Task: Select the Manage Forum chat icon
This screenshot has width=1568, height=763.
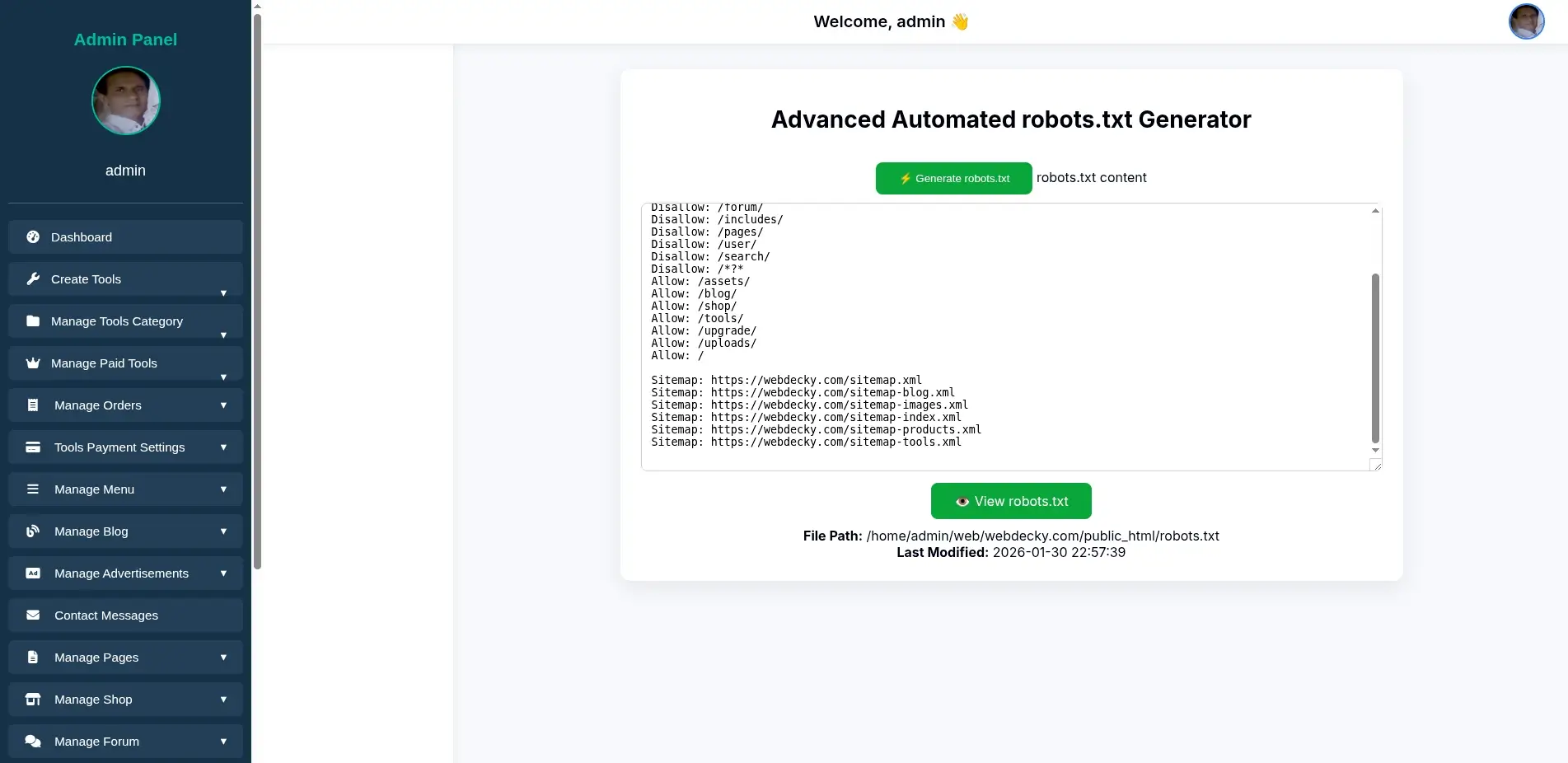Action: coord(33,741)
